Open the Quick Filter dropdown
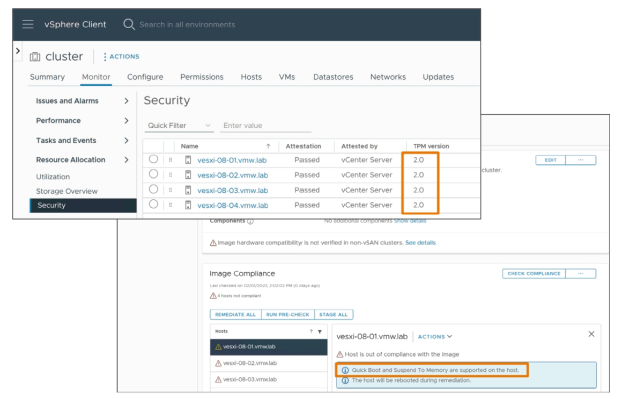Image resolution: width=621 pixels, height=399 pixels. coord(179,125)
